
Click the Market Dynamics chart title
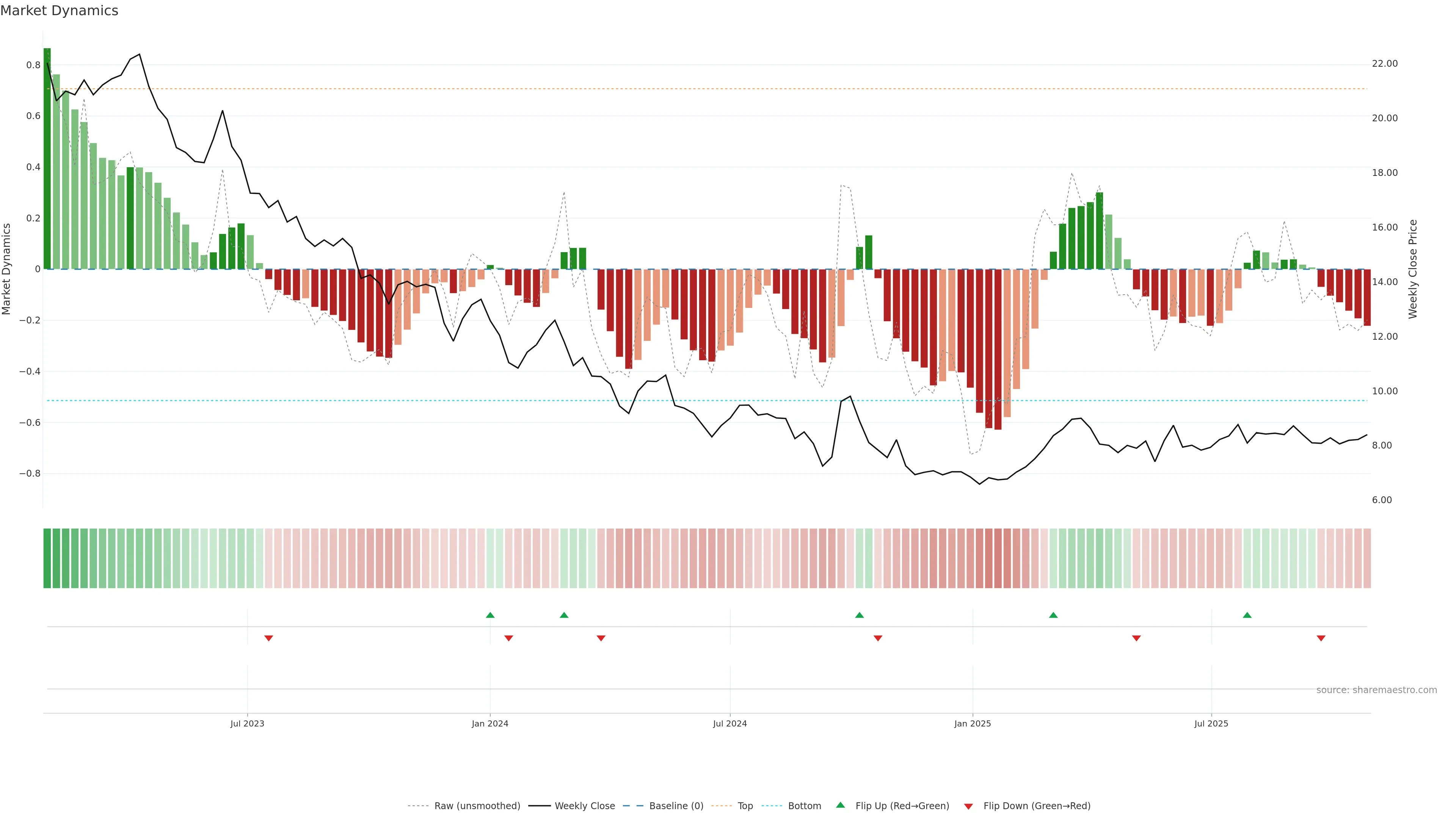click(x=60, y=11)
